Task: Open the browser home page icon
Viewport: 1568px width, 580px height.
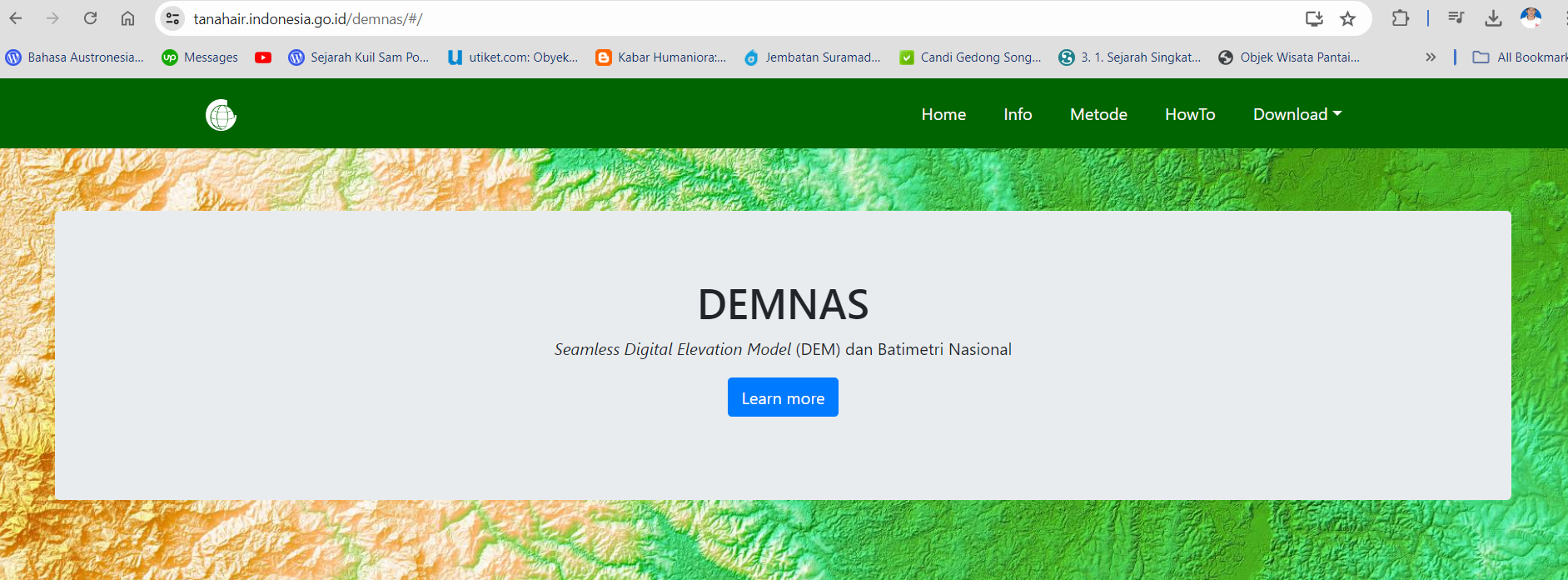Action: click(x=127, y=18)
